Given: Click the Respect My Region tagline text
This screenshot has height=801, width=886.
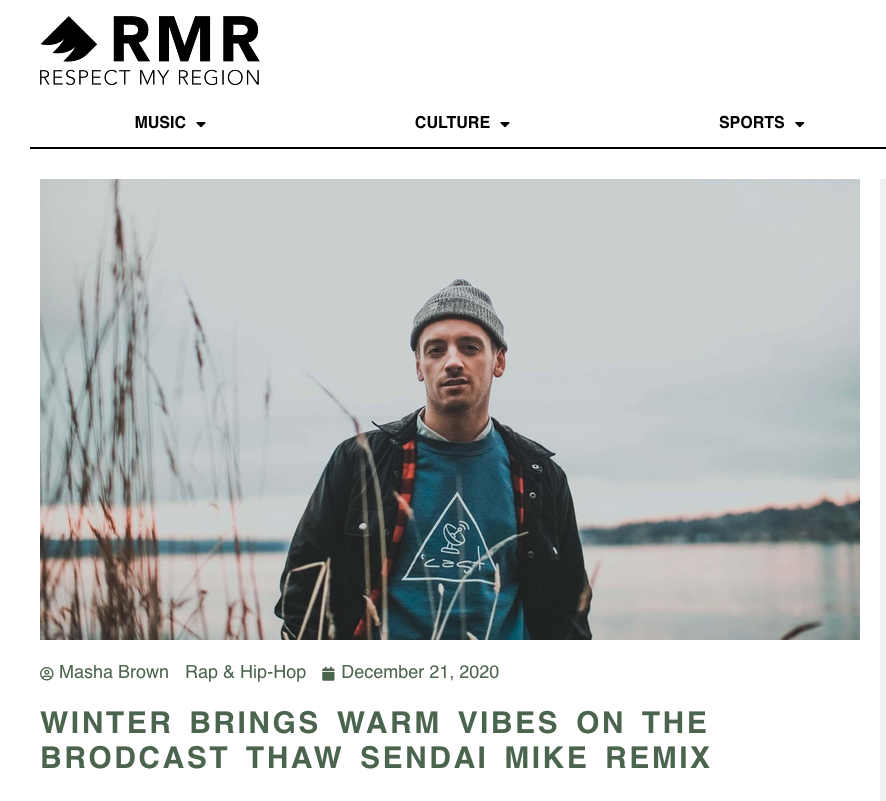Looking at the screenshot, I should click(150, 78).
